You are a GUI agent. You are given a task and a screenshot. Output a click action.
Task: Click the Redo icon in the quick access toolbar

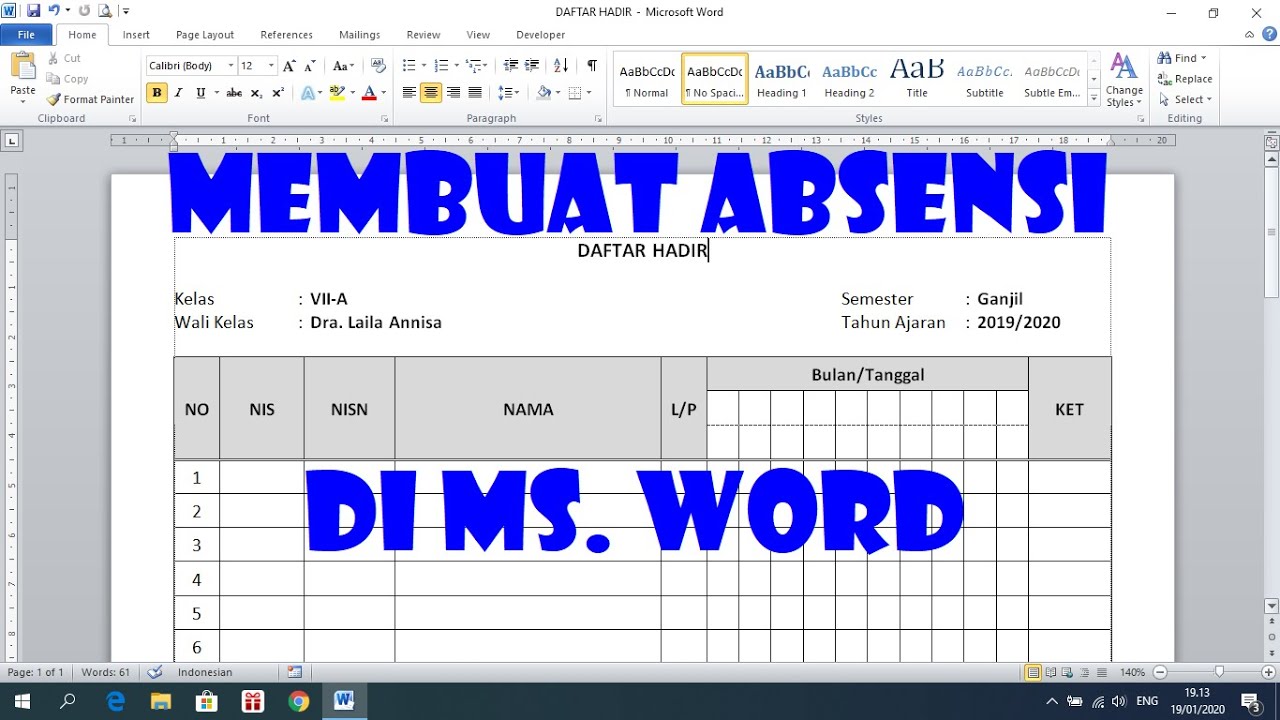[x=84, y=11]
